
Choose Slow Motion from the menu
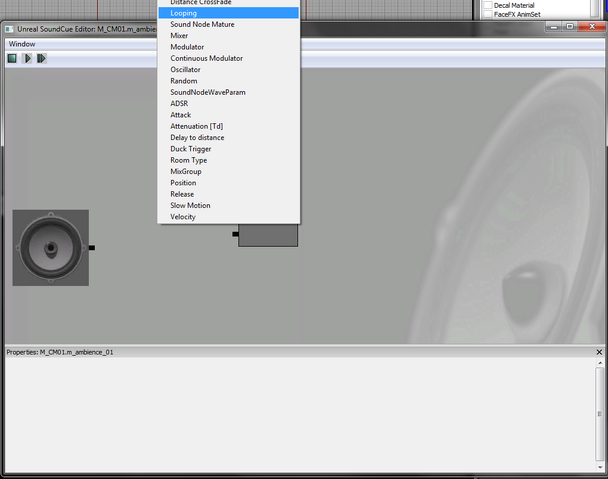pos(229,205)
